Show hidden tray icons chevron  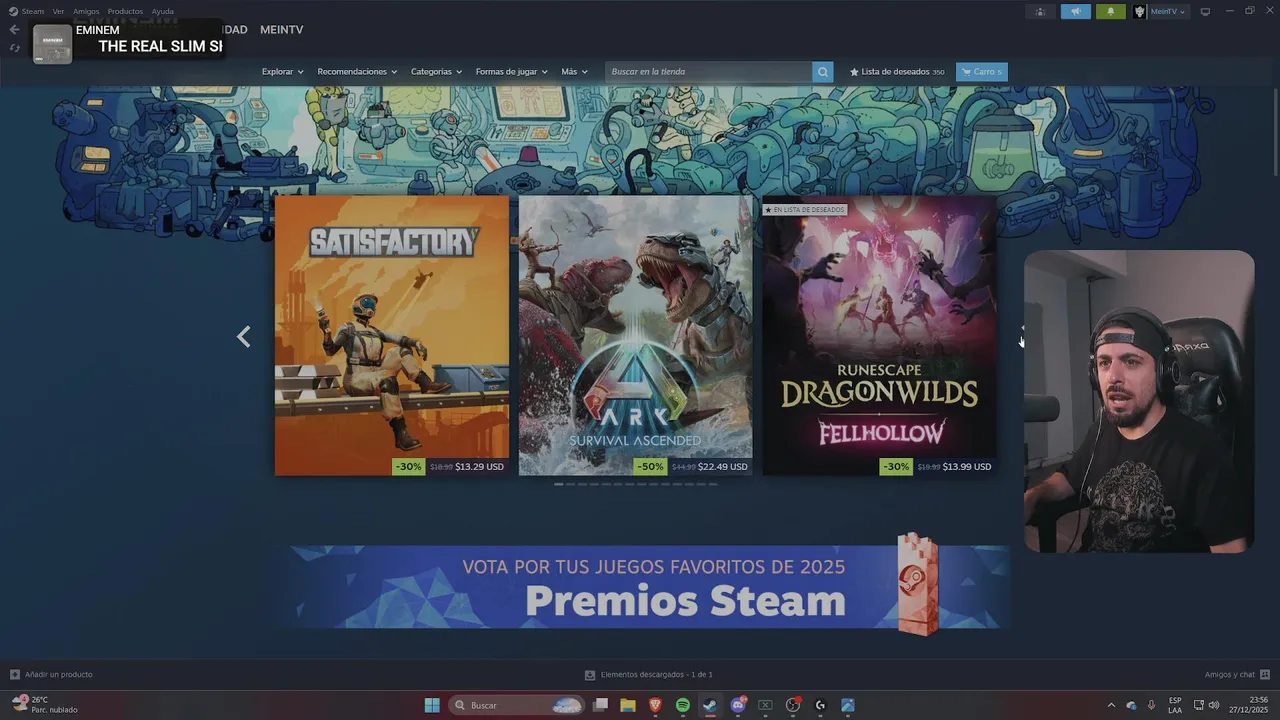tap(1110, 705)
